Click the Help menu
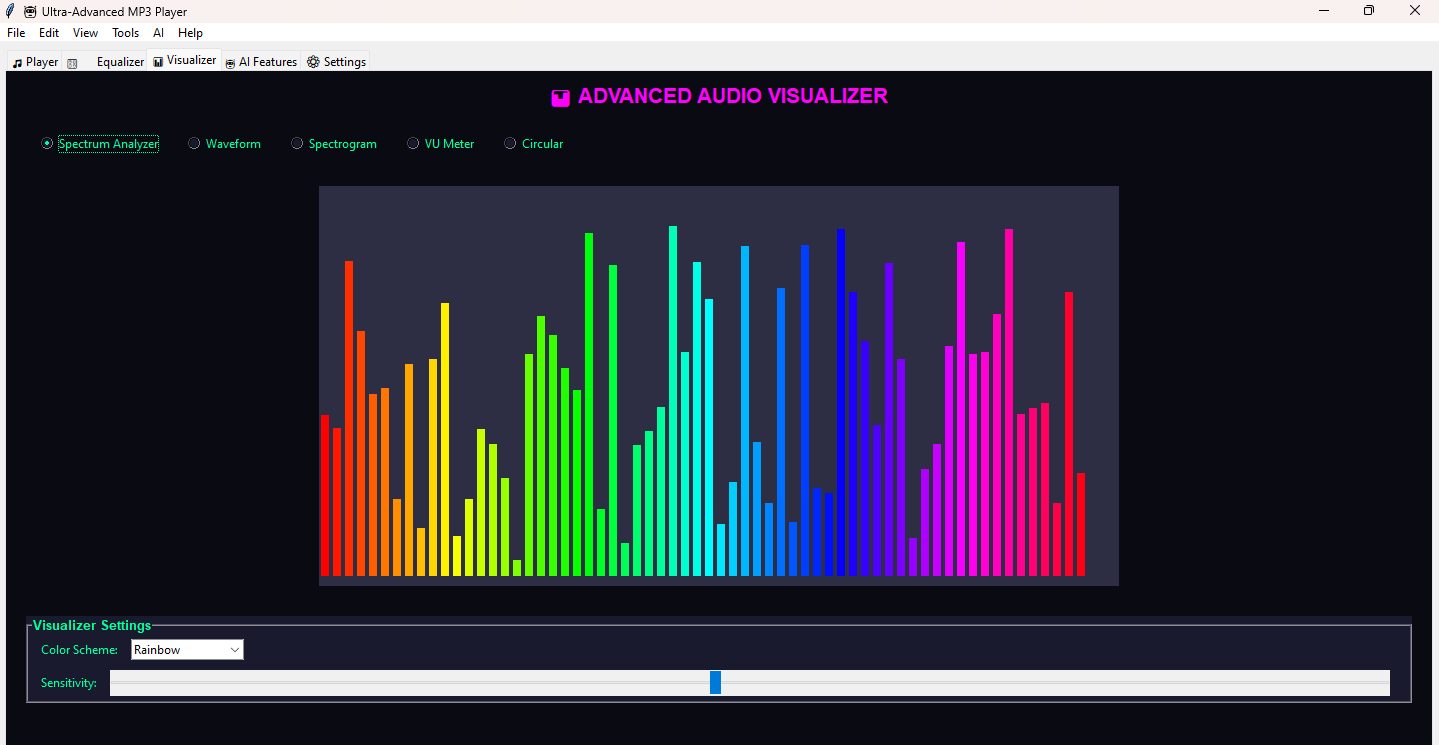The image size is (1439, 745). pyautogui.click(x=190, y=33)
